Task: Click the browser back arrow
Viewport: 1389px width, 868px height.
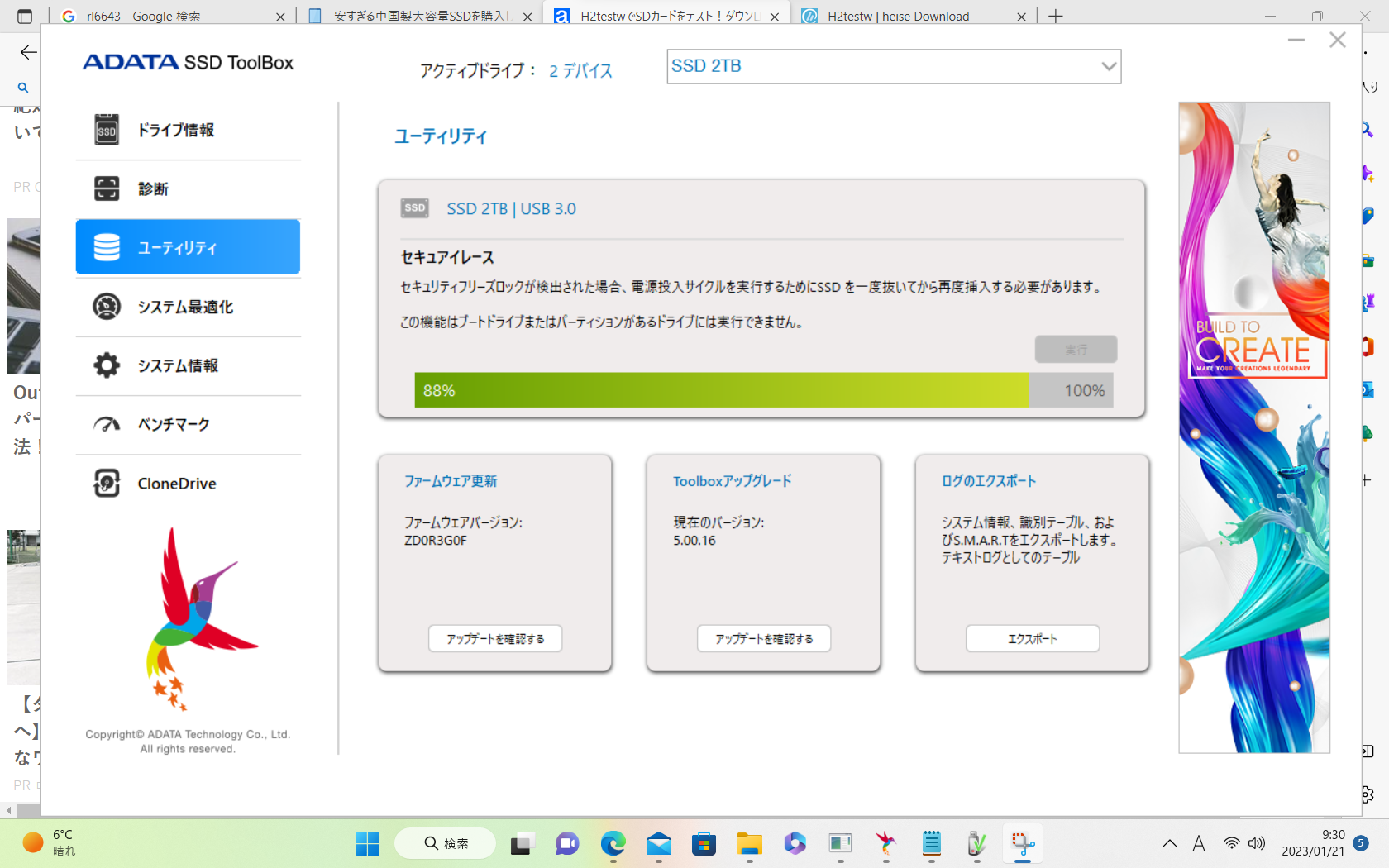Action: pos(28,52)
